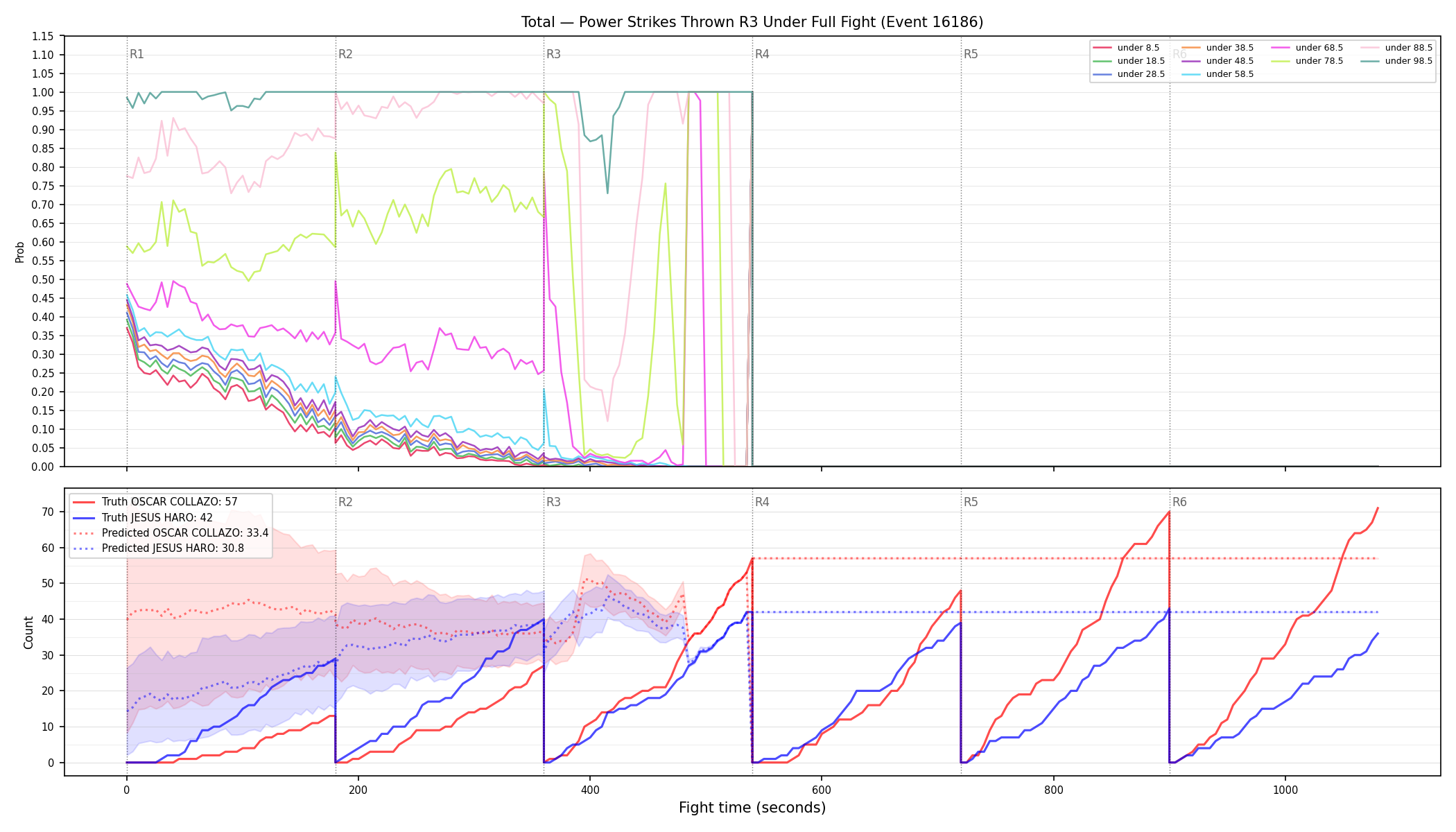Select the 'under 58.5' legend entry

pyautogui.click(x=1217, y=74)
